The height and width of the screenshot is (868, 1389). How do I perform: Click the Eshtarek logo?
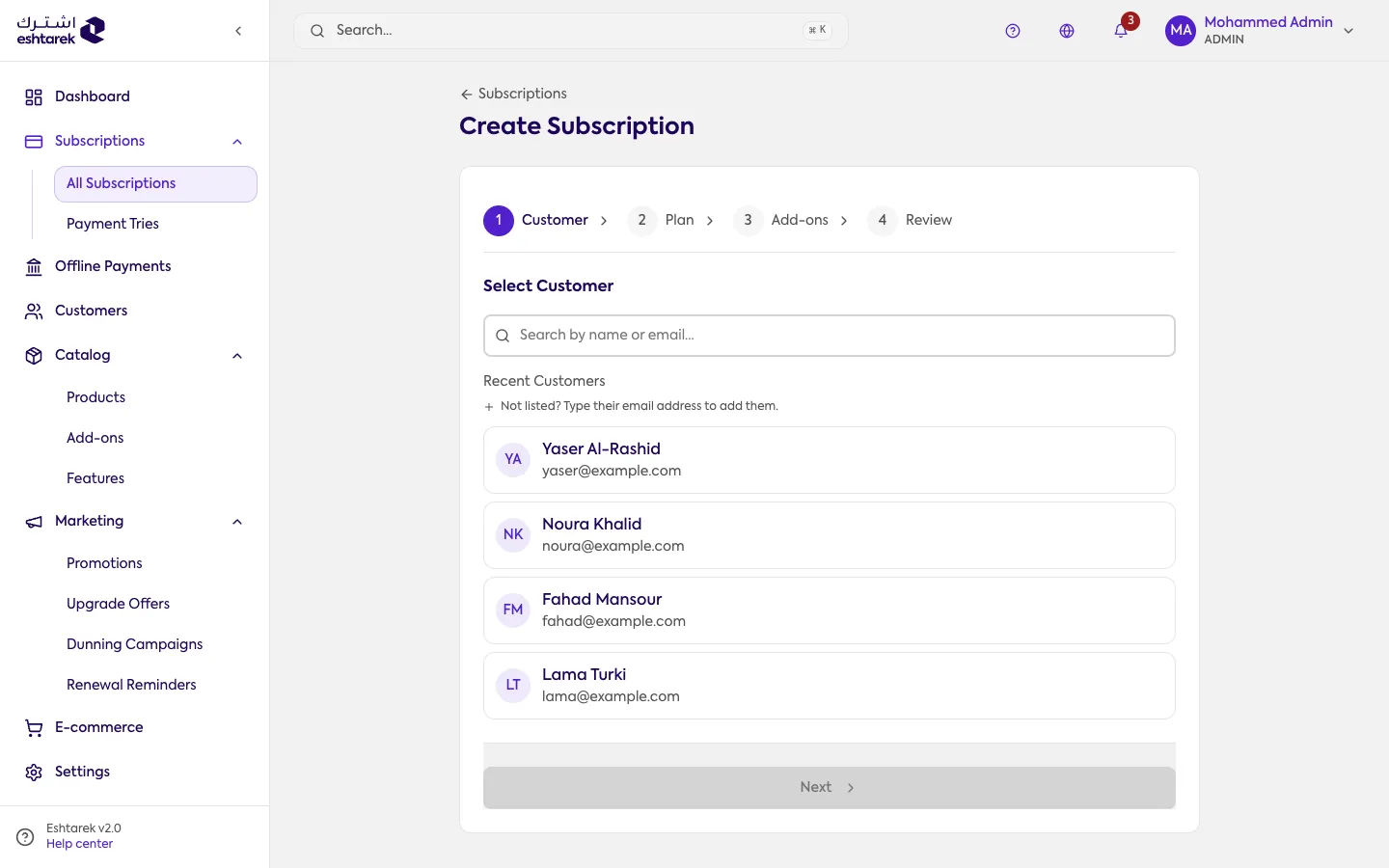point(61,31)
